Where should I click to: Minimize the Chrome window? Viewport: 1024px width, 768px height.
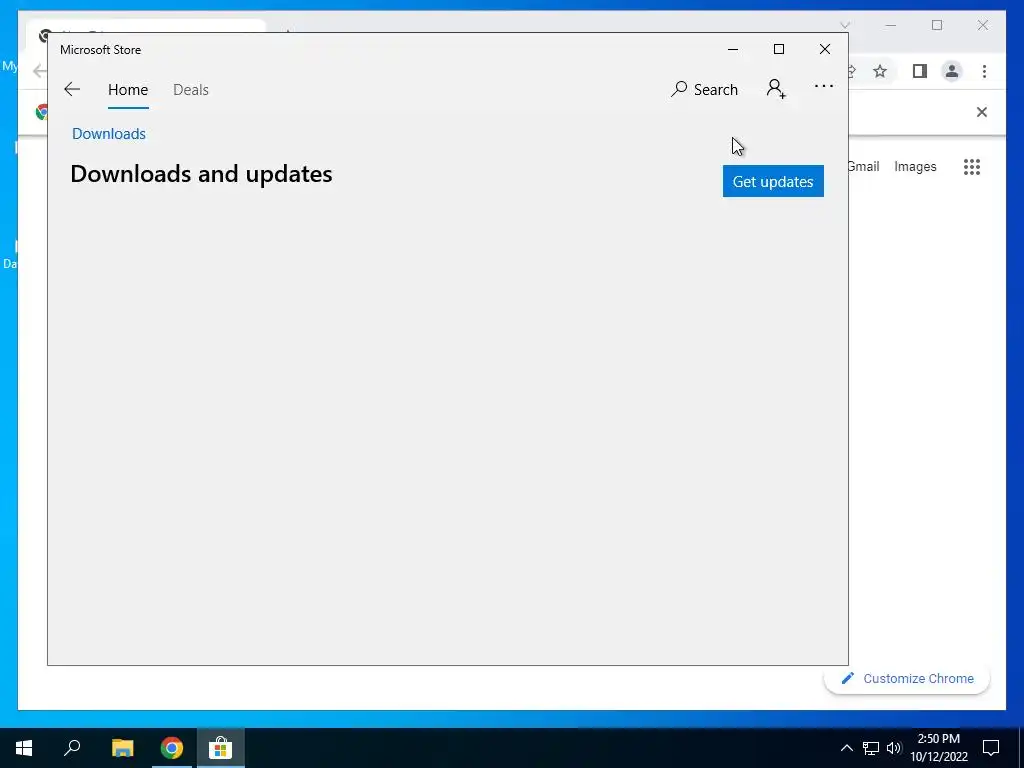[x=891, y=25]
